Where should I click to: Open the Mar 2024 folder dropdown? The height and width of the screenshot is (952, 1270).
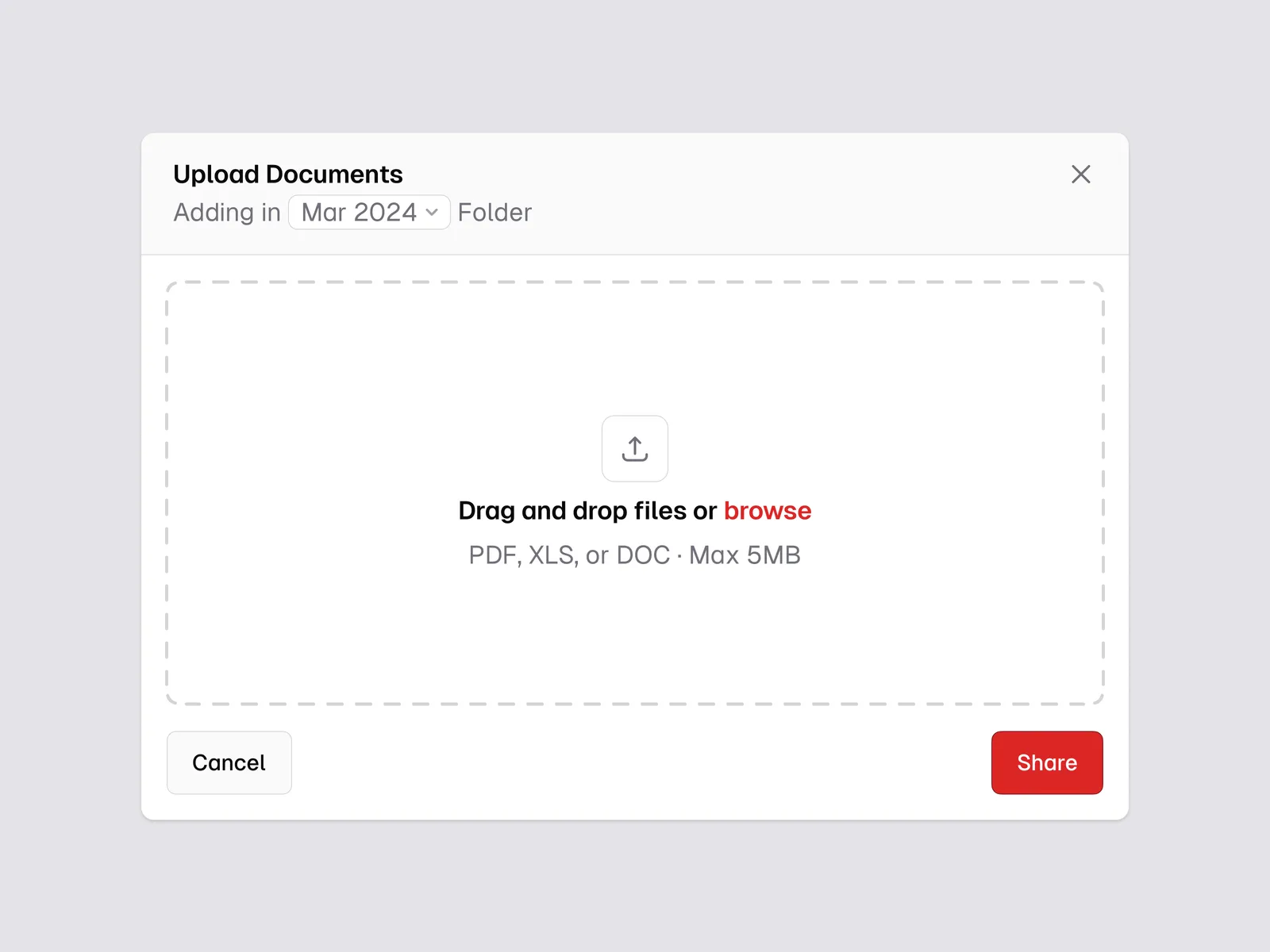pos(369,213)
